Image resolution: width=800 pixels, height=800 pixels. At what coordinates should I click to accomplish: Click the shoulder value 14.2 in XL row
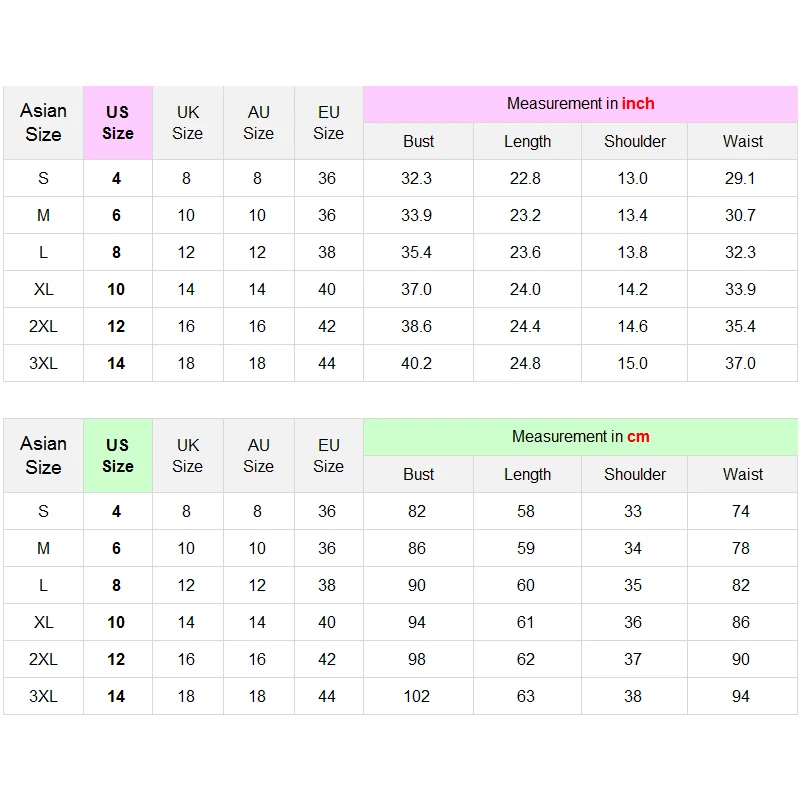(632, 289)
